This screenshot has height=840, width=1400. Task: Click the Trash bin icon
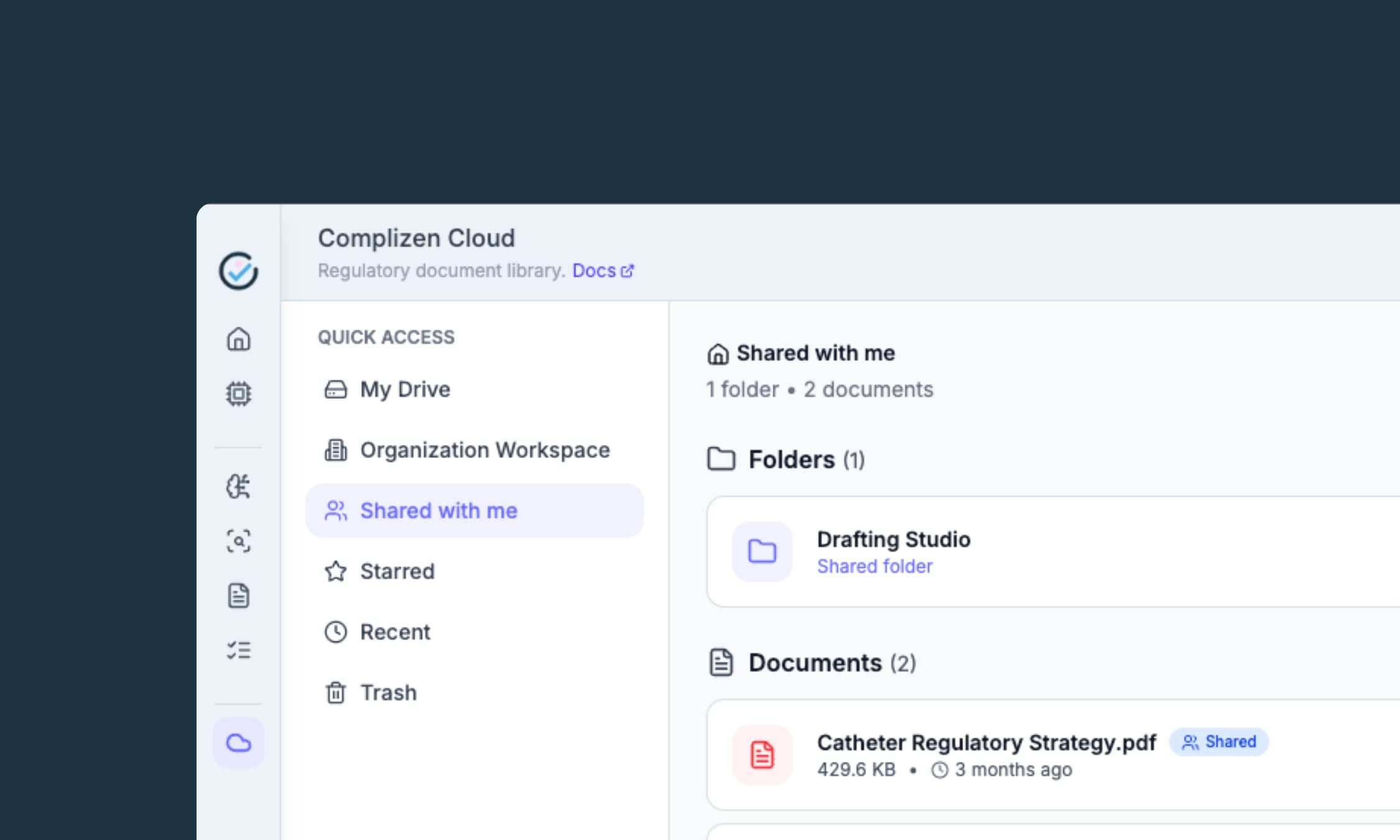click(x=336, y=693)
